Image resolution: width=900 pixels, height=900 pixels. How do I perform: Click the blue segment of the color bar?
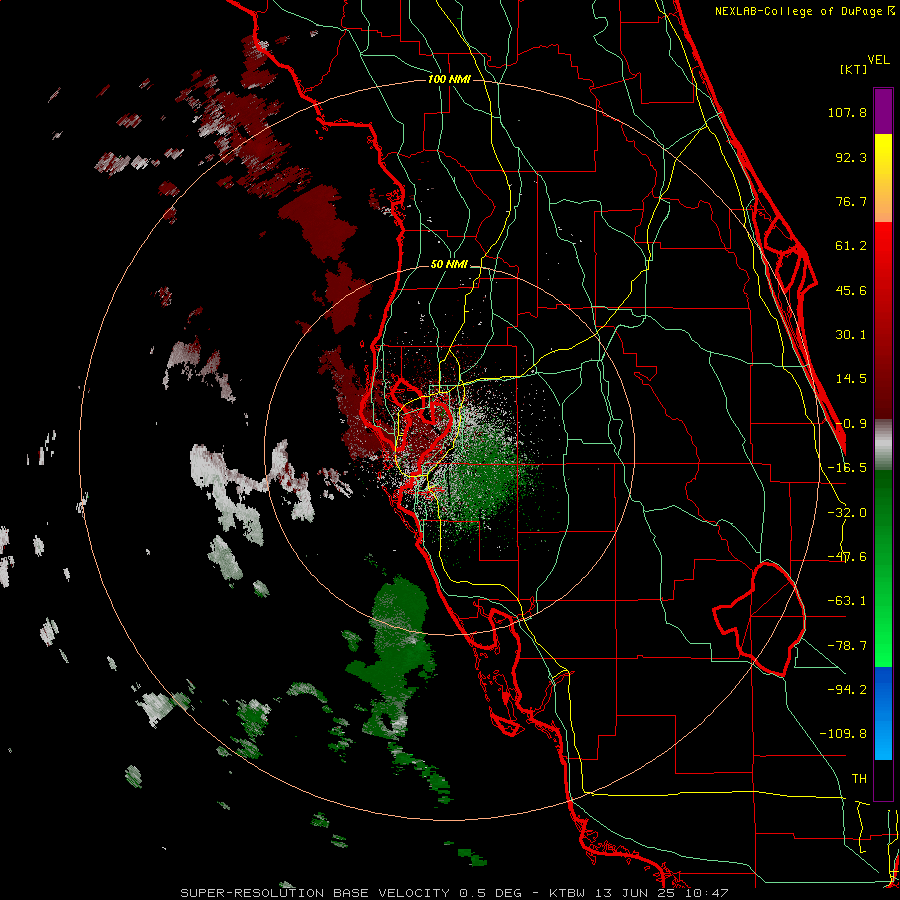click(x=883, y=713)
